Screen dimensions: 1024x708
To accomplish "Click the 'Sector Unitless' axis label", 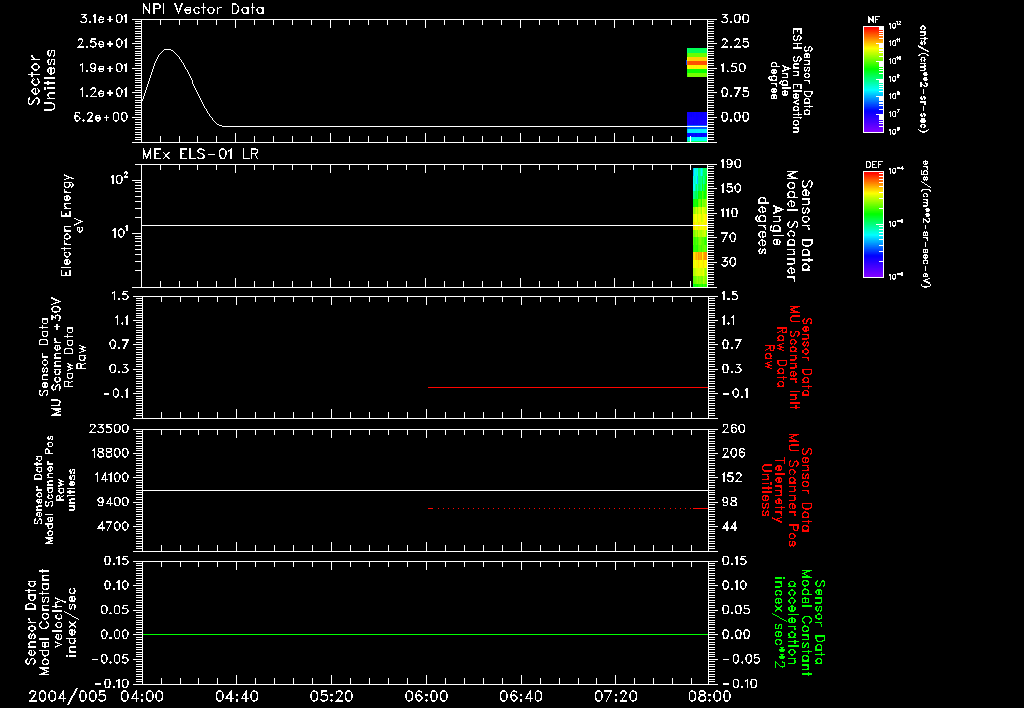I will (x=42, y=80).
